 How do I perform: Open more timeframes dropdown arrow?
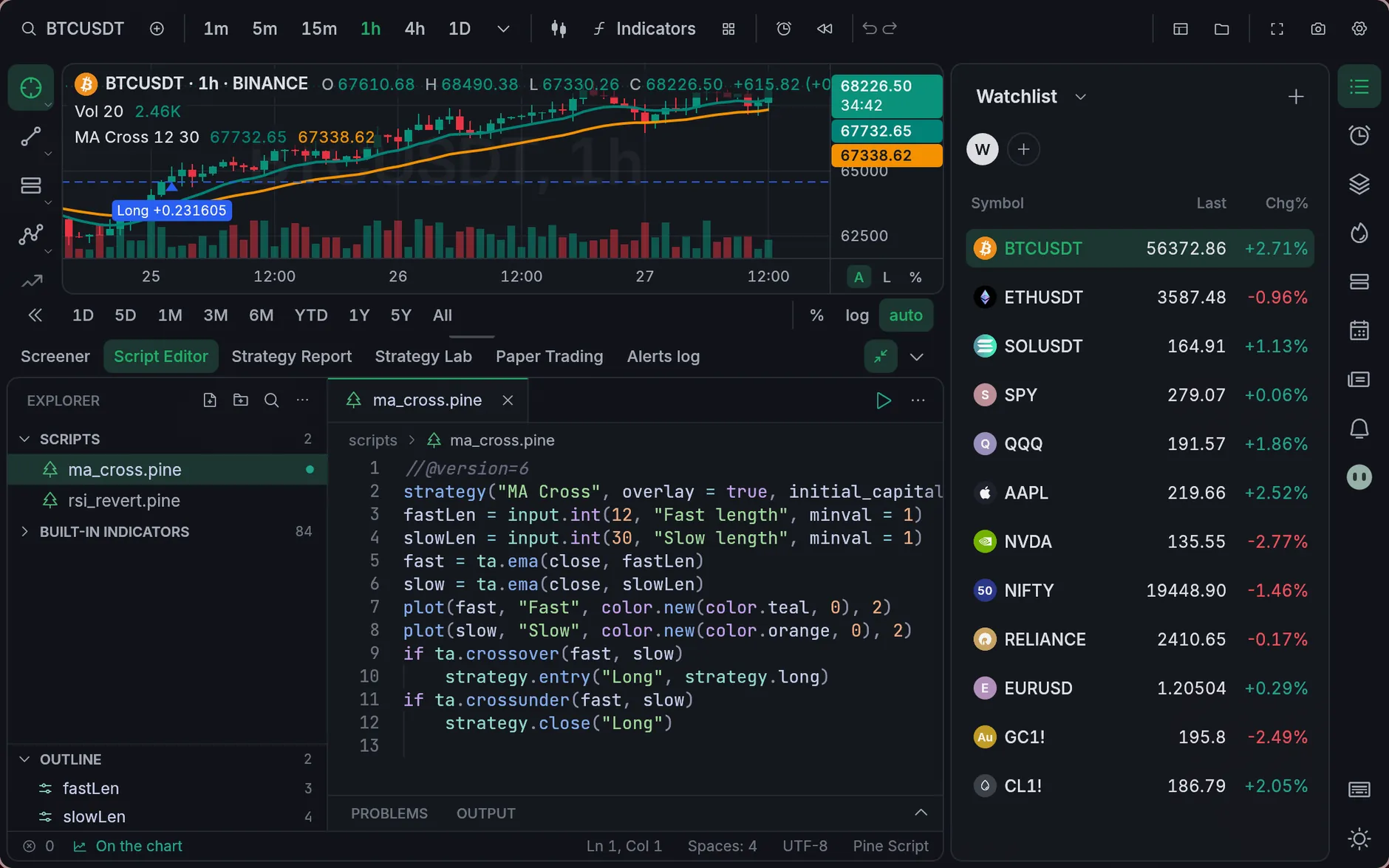click(x=503, y=29)
